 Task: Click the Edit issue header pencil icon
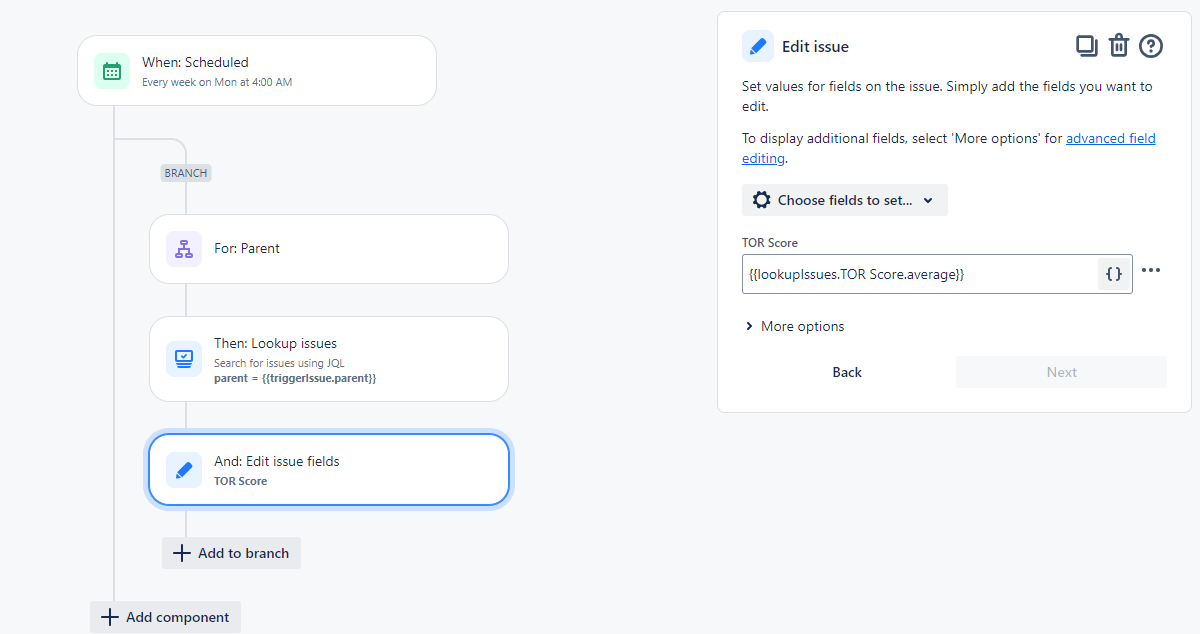[x=758, y=46]
